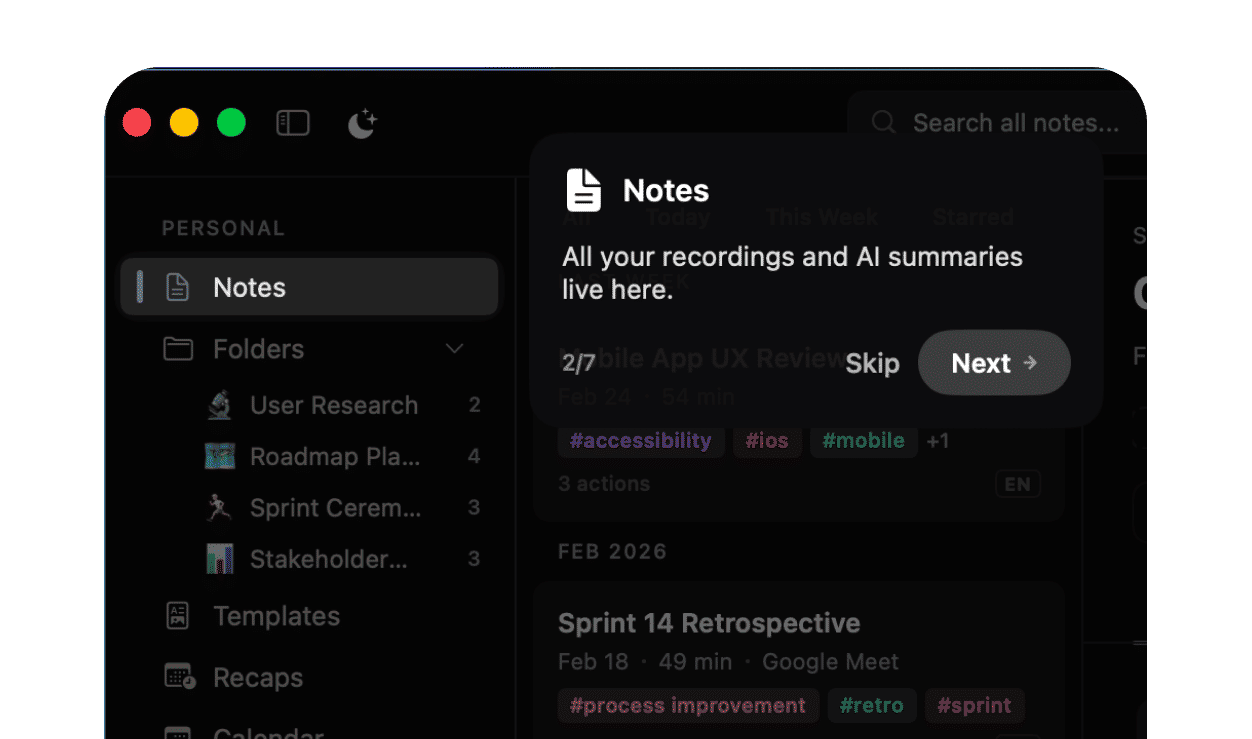Click the map icon beside Roadmap Pla...
This screenshot has height=739, width=1252.
coord(220,456)
